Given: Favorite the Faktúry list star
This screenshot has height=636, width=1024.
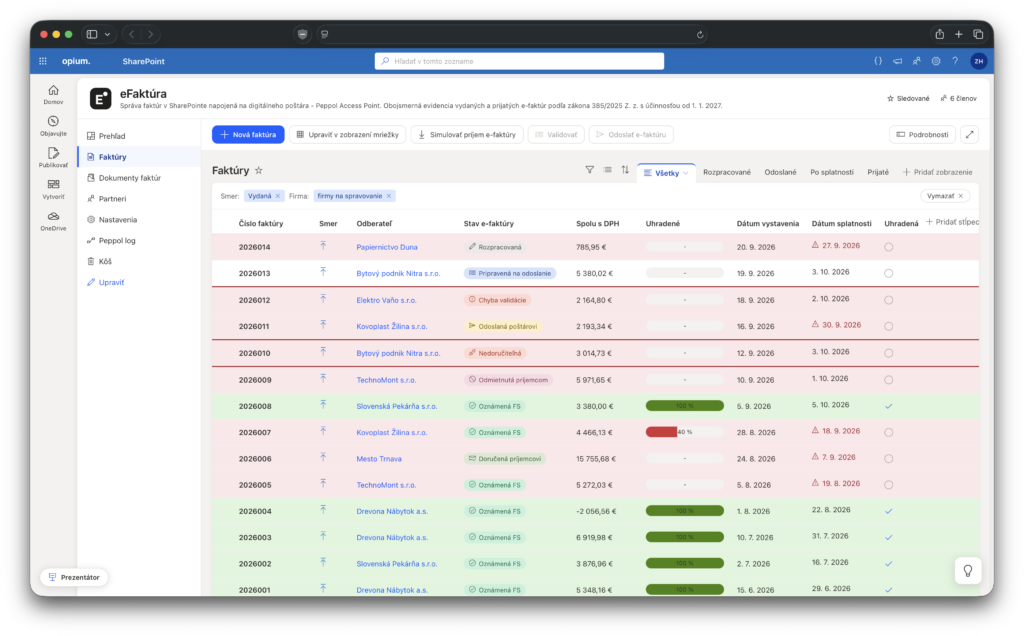Looking at the screenshot, I should (x=259, y=170).
